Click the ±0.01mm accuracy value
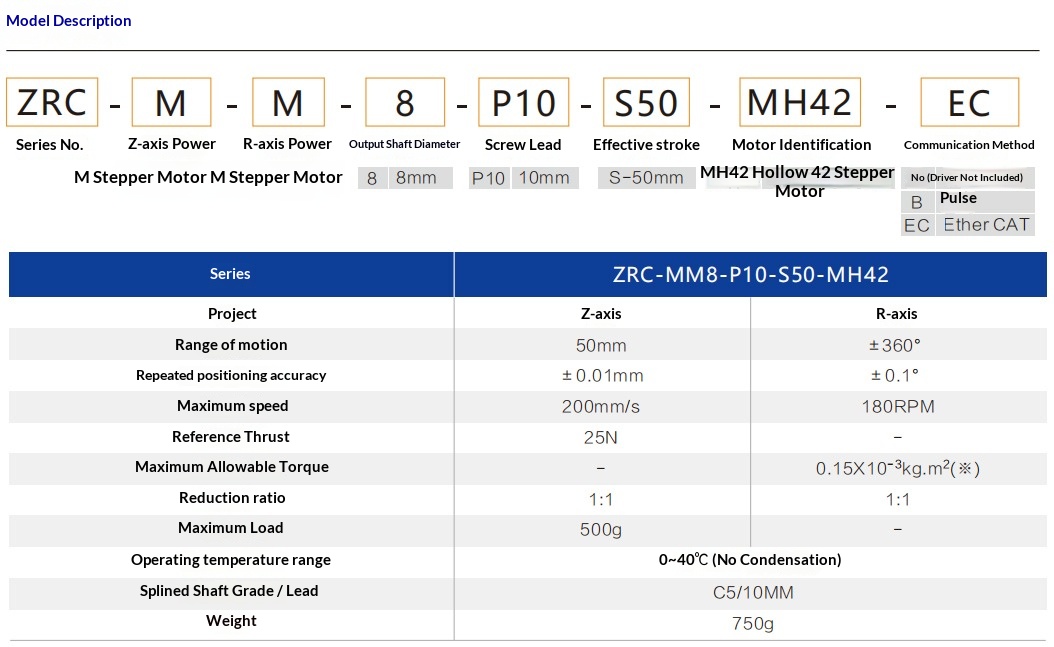This screenshot has height=647, width=1054. [x=603, y=376]
